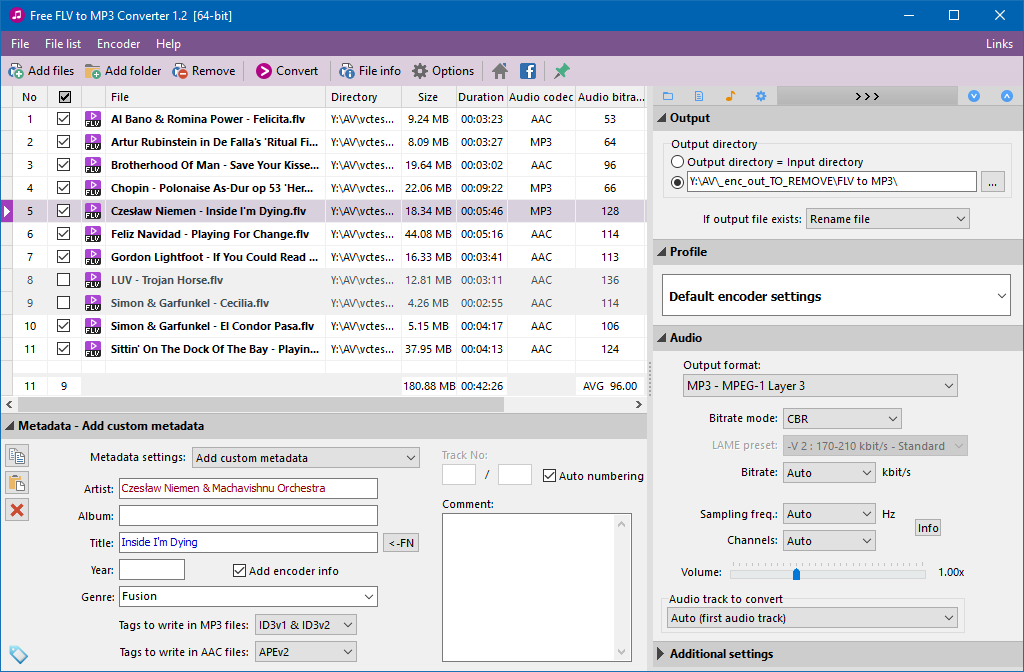This screenshot has width=1024, height=672.
Task: Open the Encoder menu
Action: pos(118,44)
